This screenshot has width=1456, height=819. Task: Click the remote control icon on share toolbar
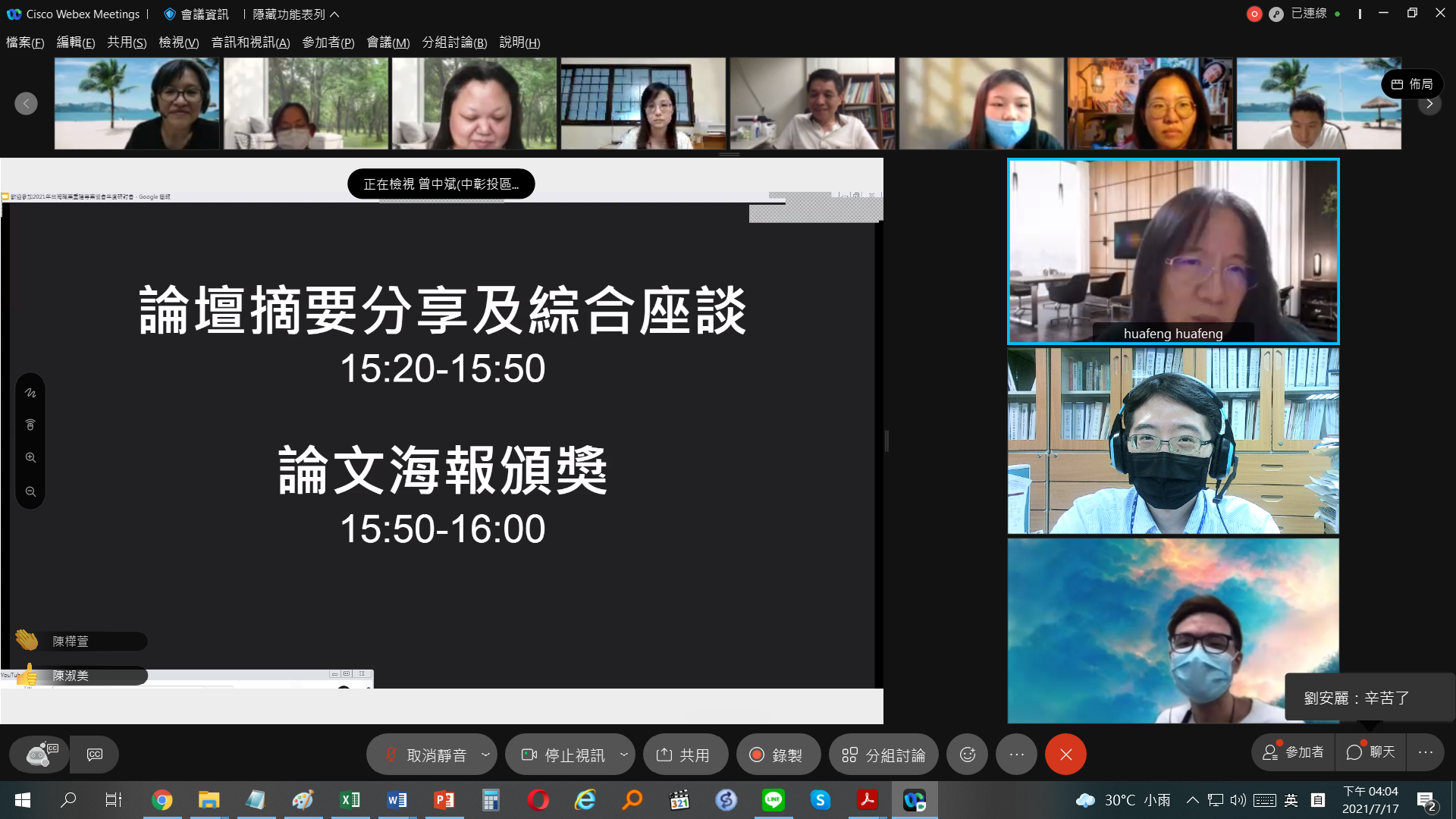click(30, 425)
